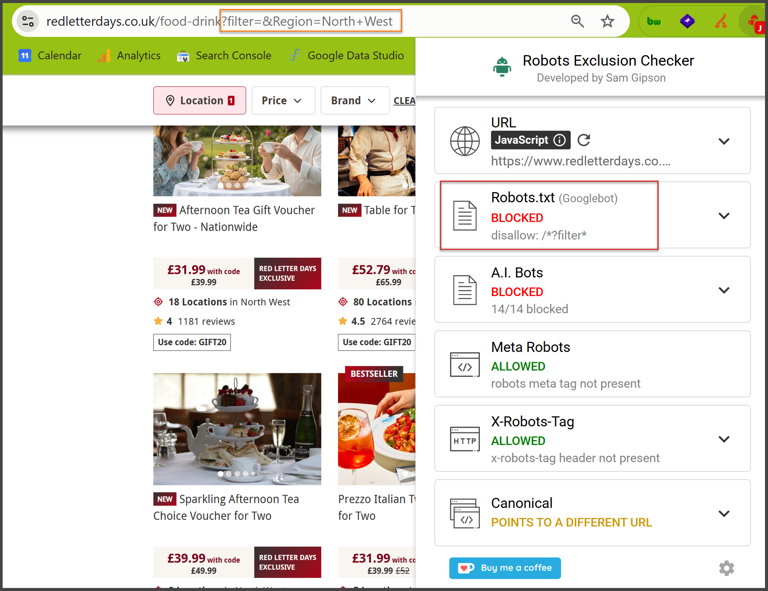The height and width of the screenshot is (591, 768).
Task: Click the A.I. Bots document icon
Action: click(x=465, y=290)
